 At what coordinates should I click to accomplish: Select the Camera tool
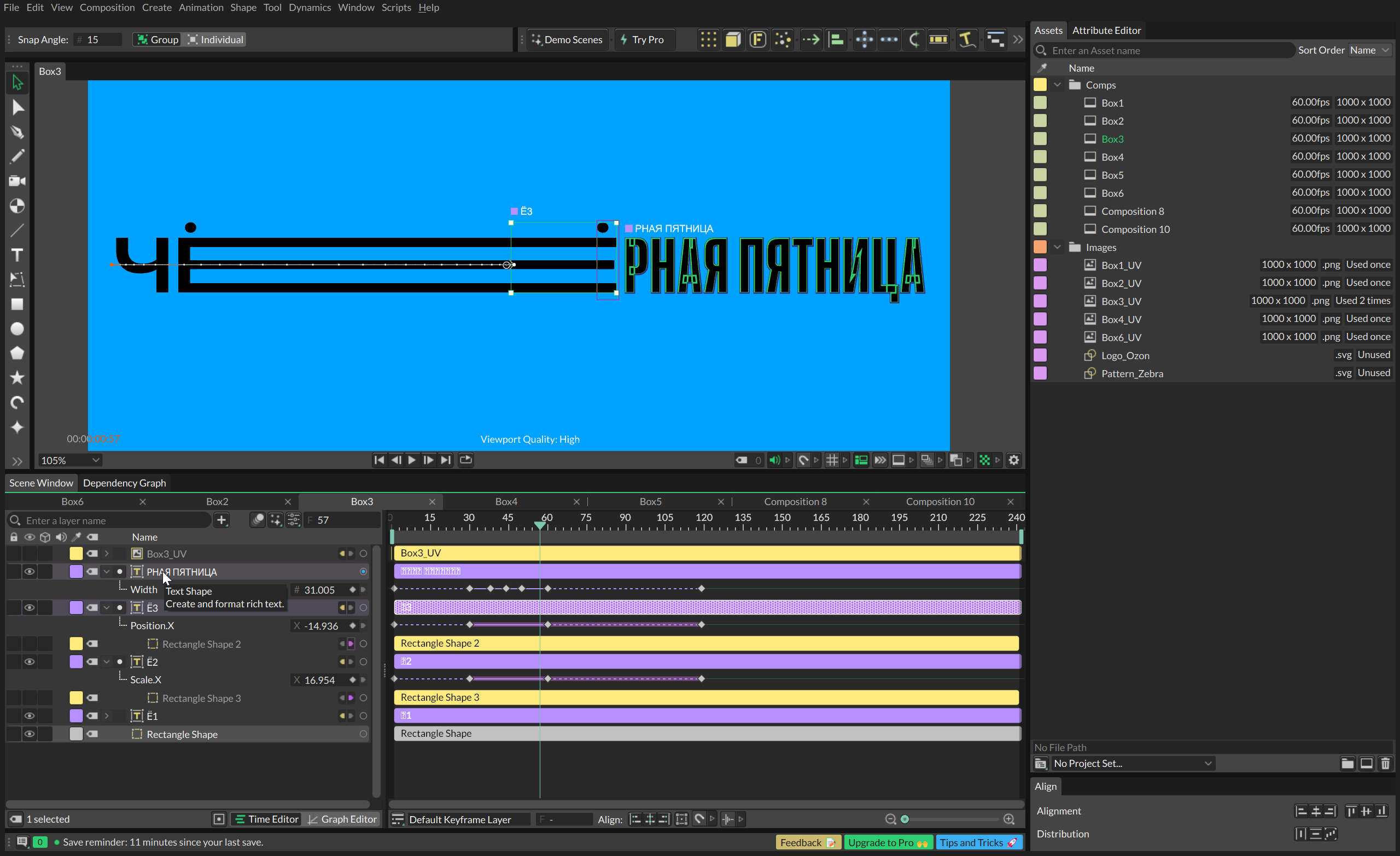click(x=17, y=181)
